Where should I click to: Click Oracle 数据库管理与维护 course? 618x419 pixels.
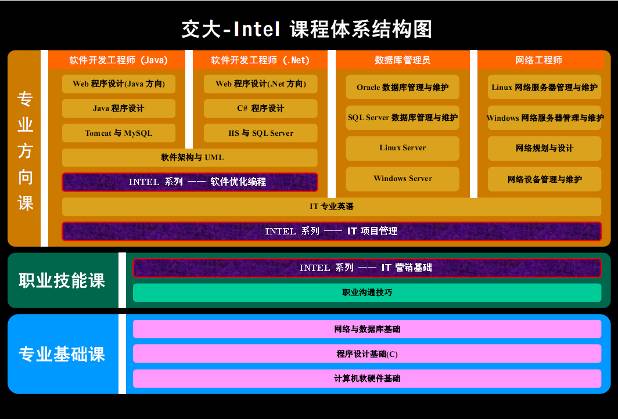(402, 88)
